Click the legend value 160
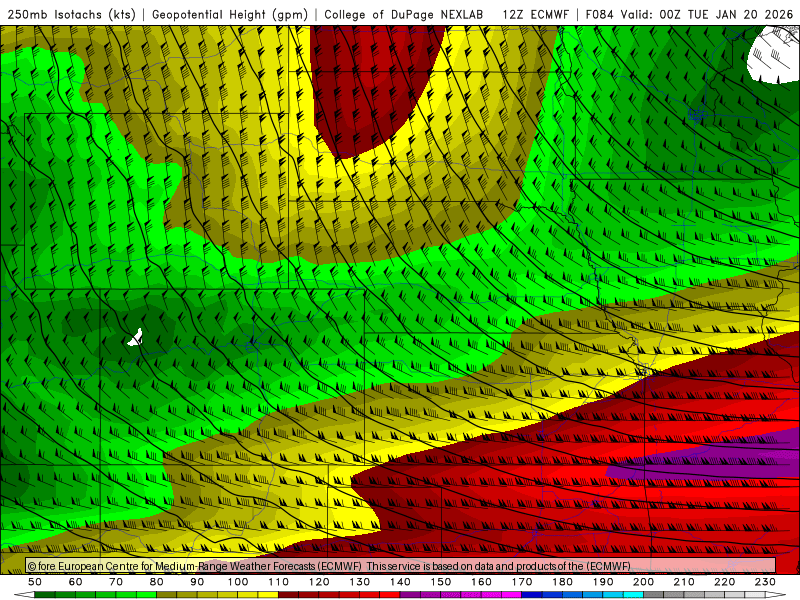Viewport: 800px width, 600px height. pyautogui.click(x=481, y=582)
